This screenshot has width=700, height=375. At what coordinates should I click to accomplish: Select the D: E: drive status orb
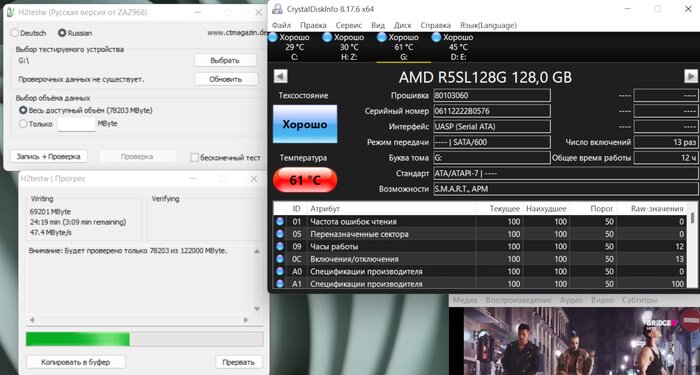(436, 38)
